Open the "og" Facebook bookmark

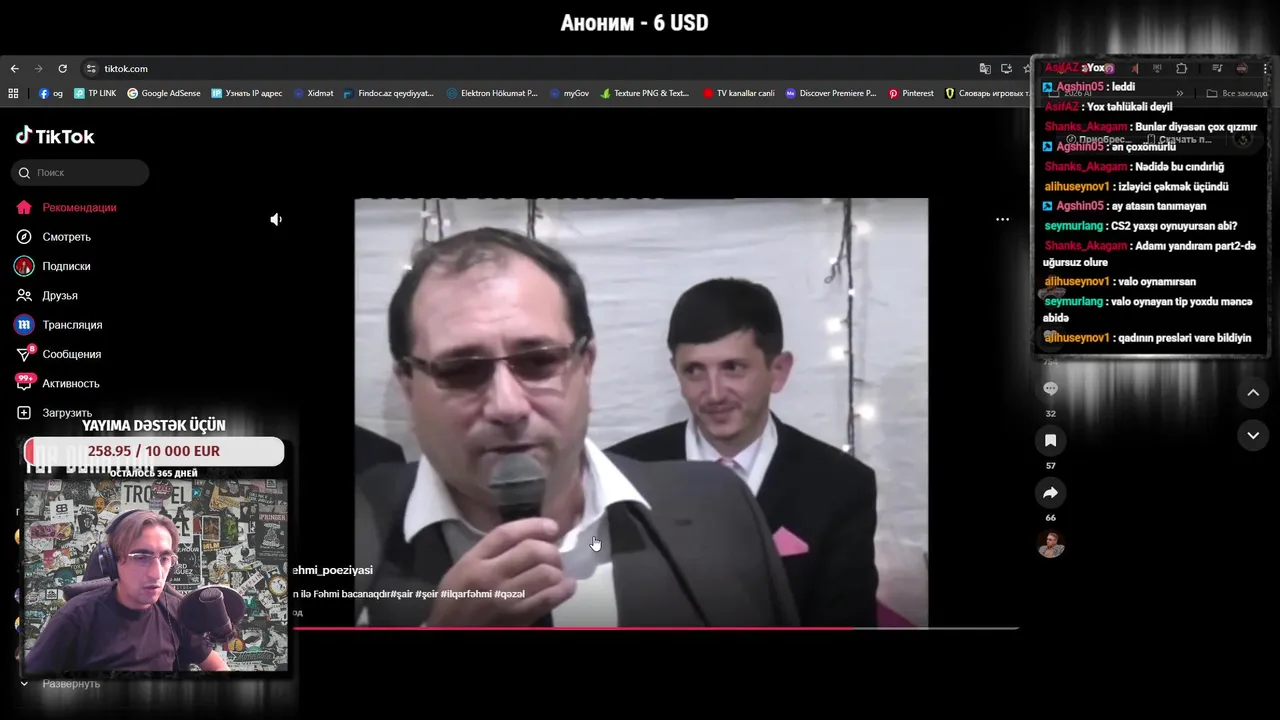click(x=51, y=93)
